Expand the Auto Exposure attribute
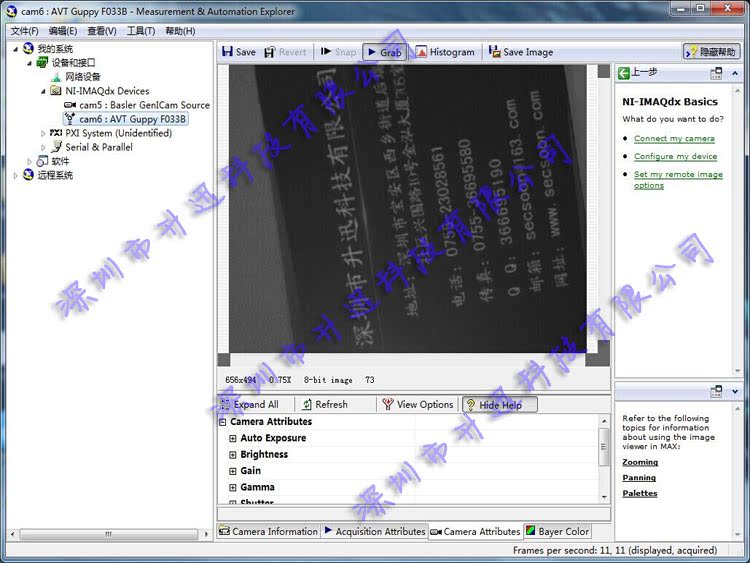750x563 pixels. pos(232,439)
